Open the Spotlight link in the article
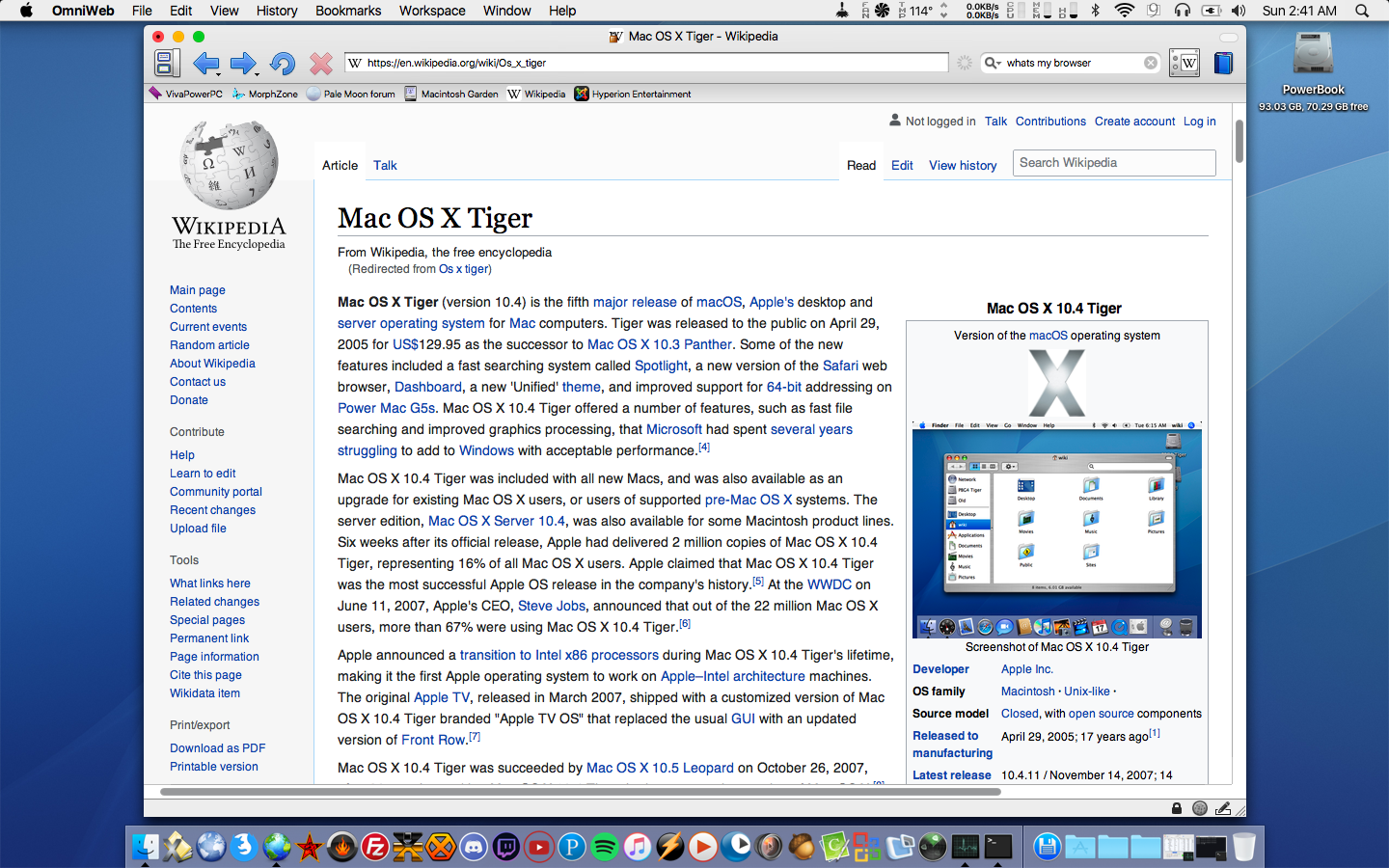 661,366
